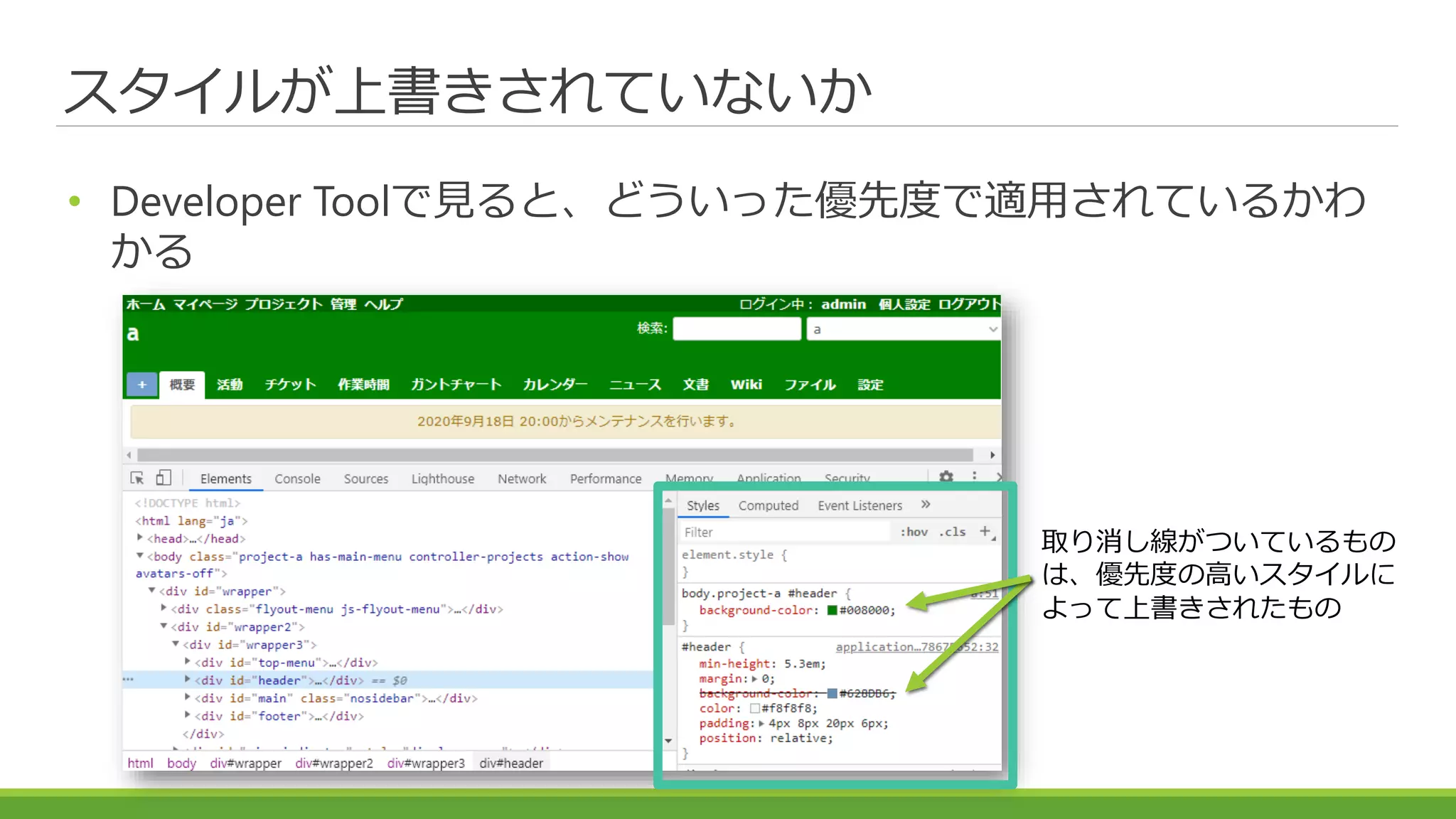Viewport: 1456px width, 819px height.
Task: Open the Performance tab
Action: 606,479
